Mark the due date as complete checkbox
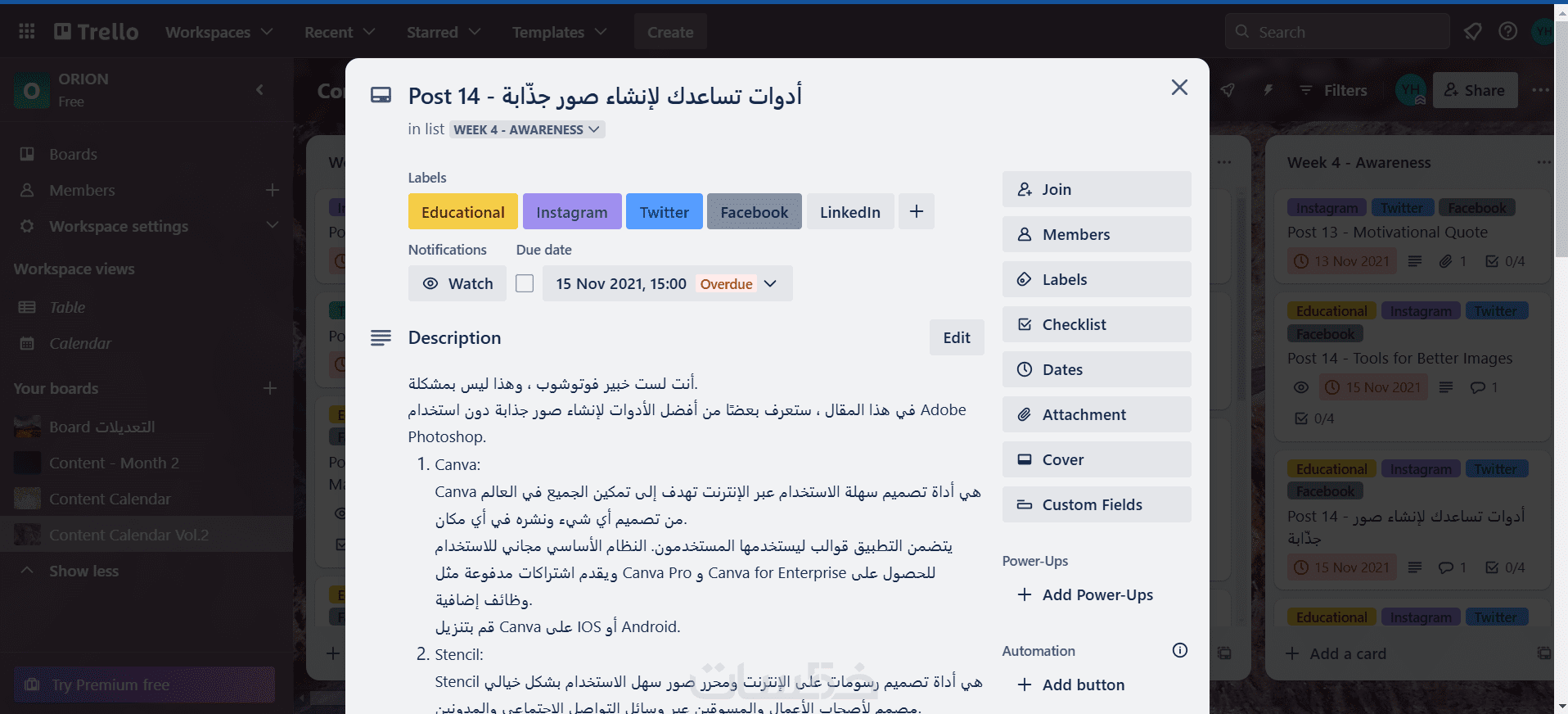The width and height of the screenshot is (1568, 714). tap(525, 283)
